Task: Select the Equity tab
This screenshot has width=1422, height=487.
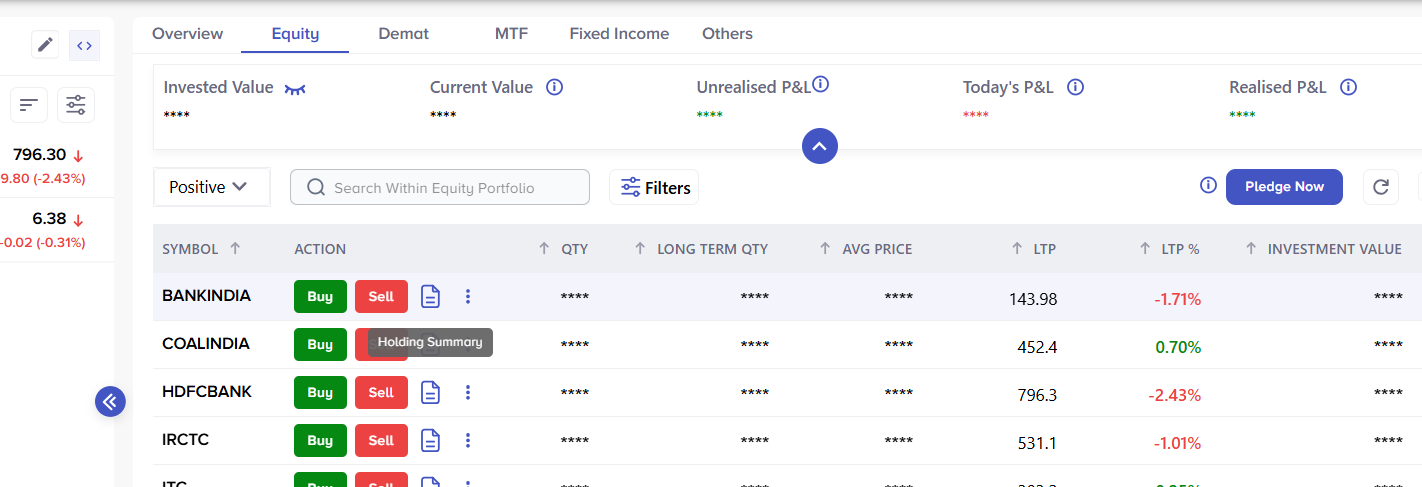Action: coord(295,34)
